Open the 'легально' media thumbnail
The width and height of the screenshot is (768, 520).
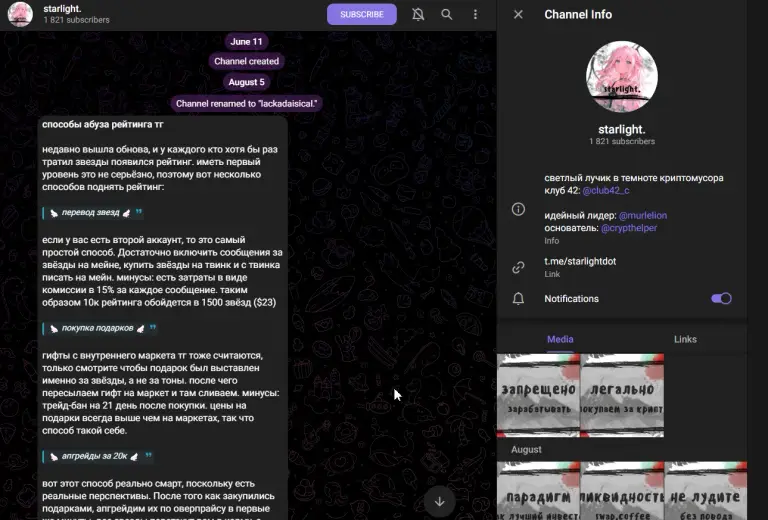[622, 395]
